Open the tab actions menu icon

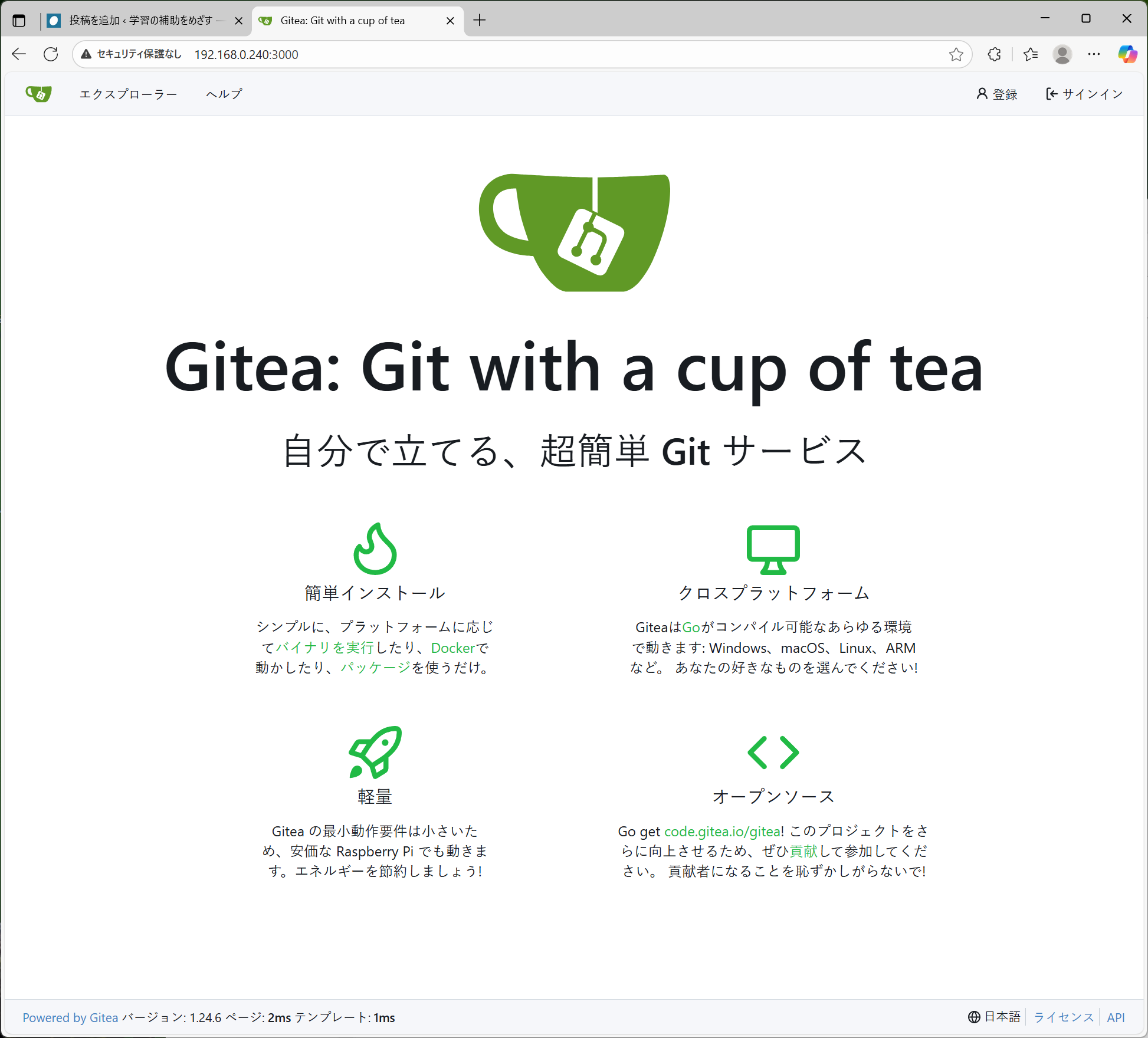[x=19, y=21]
